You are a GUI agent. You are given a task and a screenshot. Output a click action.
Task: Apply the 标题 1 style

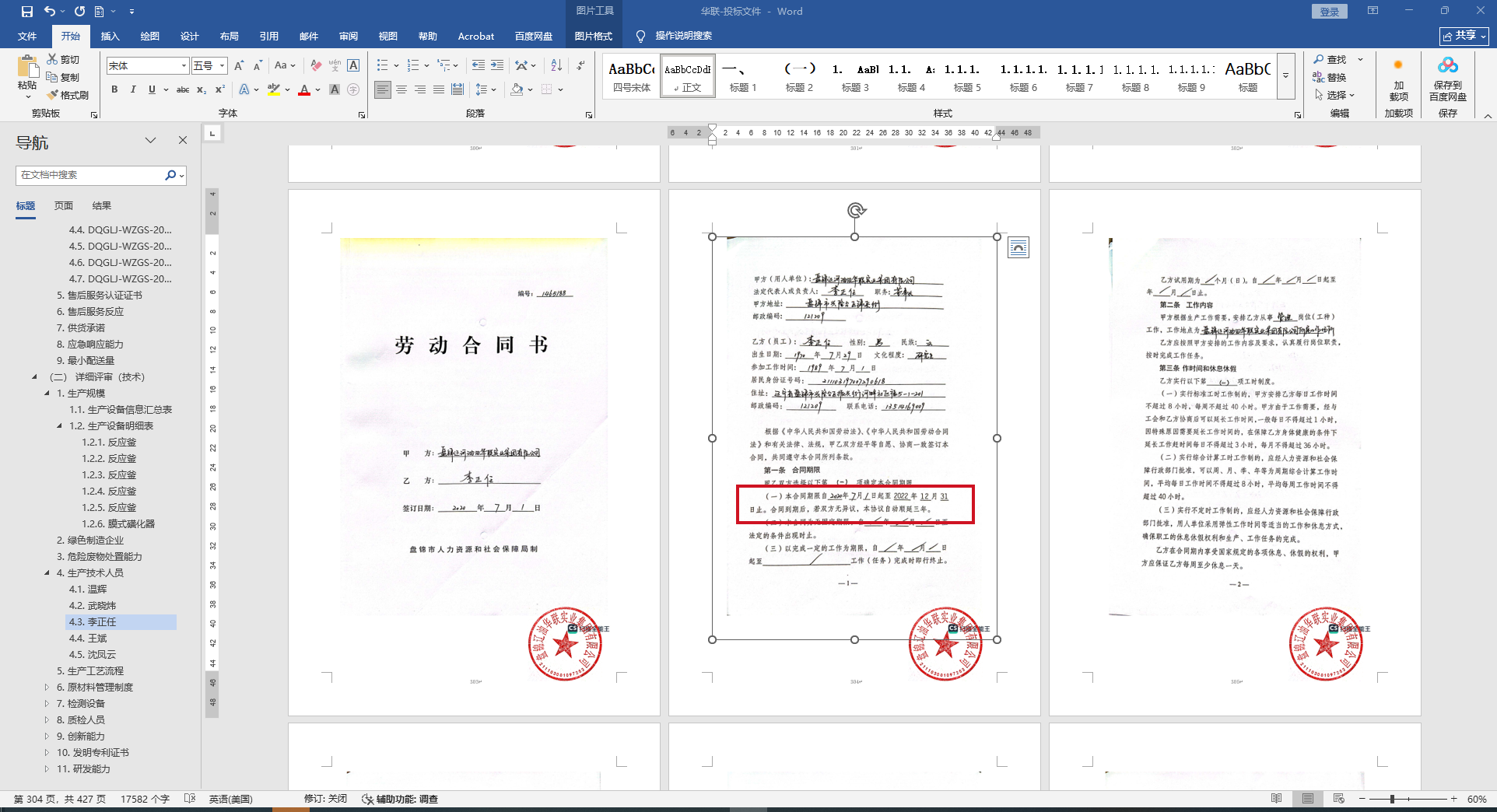point(743,76)
